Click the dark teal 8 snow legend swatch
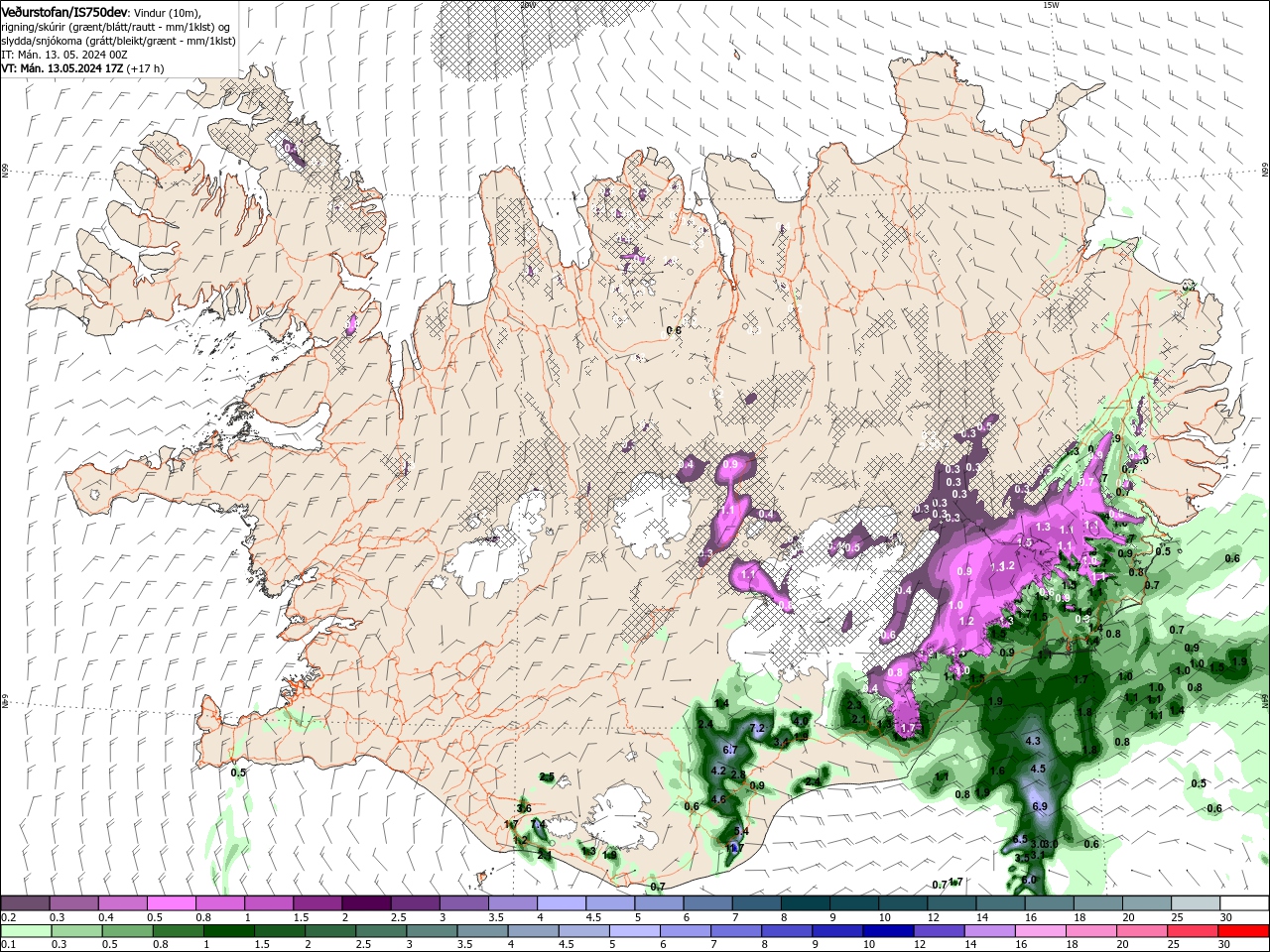The image size is (1270, 952). click(805, 903)
